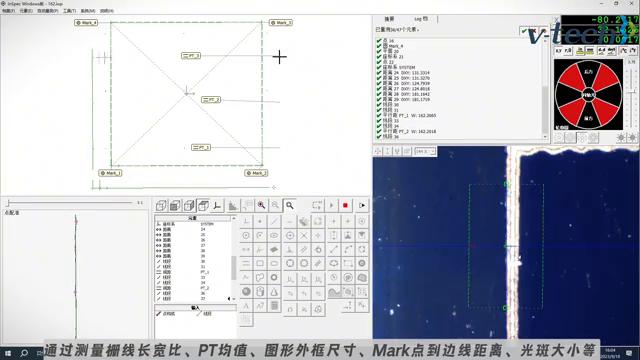Image resolution: width=640 pixels, height=360 pixels.
Task: Choose the intersection X construction tool
Action: [x=304, y=236]
